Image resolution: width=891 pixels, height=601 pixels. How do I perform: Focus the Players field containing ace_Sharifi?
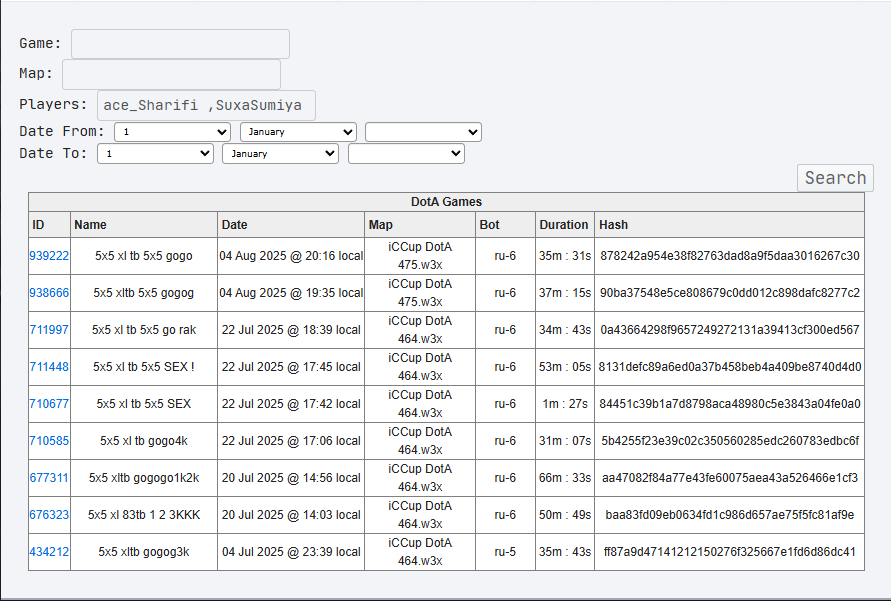coord(206,106)
